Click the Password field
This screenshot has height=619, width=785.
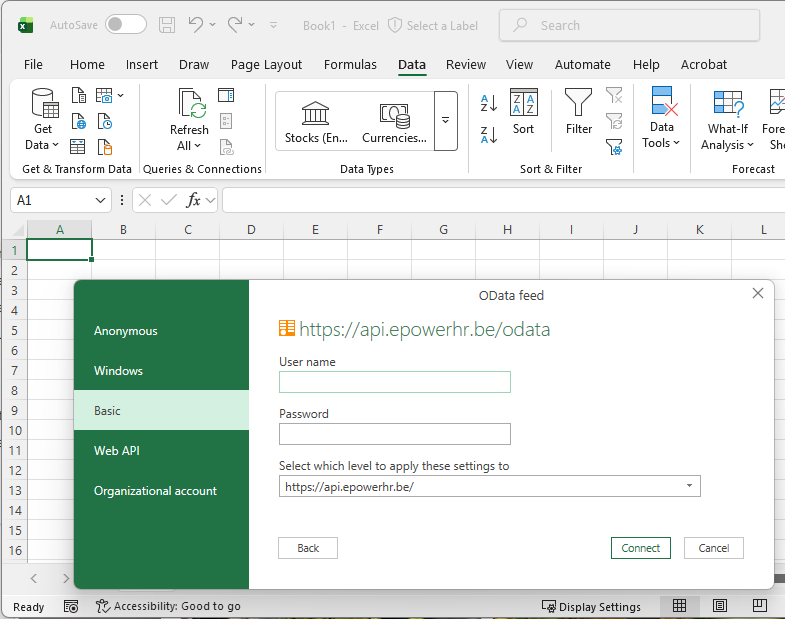(x=395, y=434)
